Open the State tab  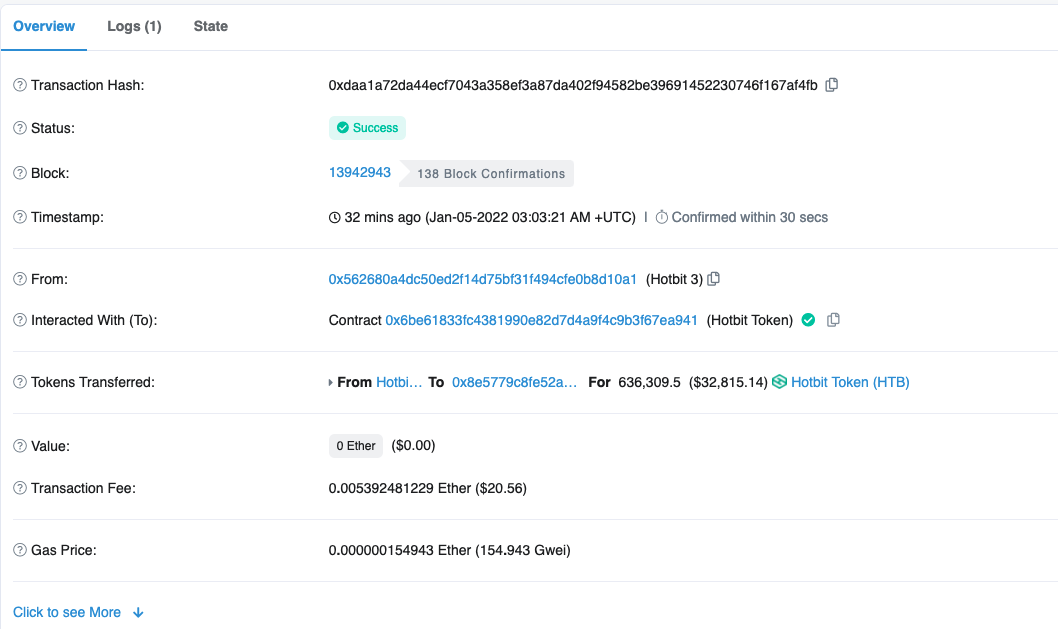point(210,26)
